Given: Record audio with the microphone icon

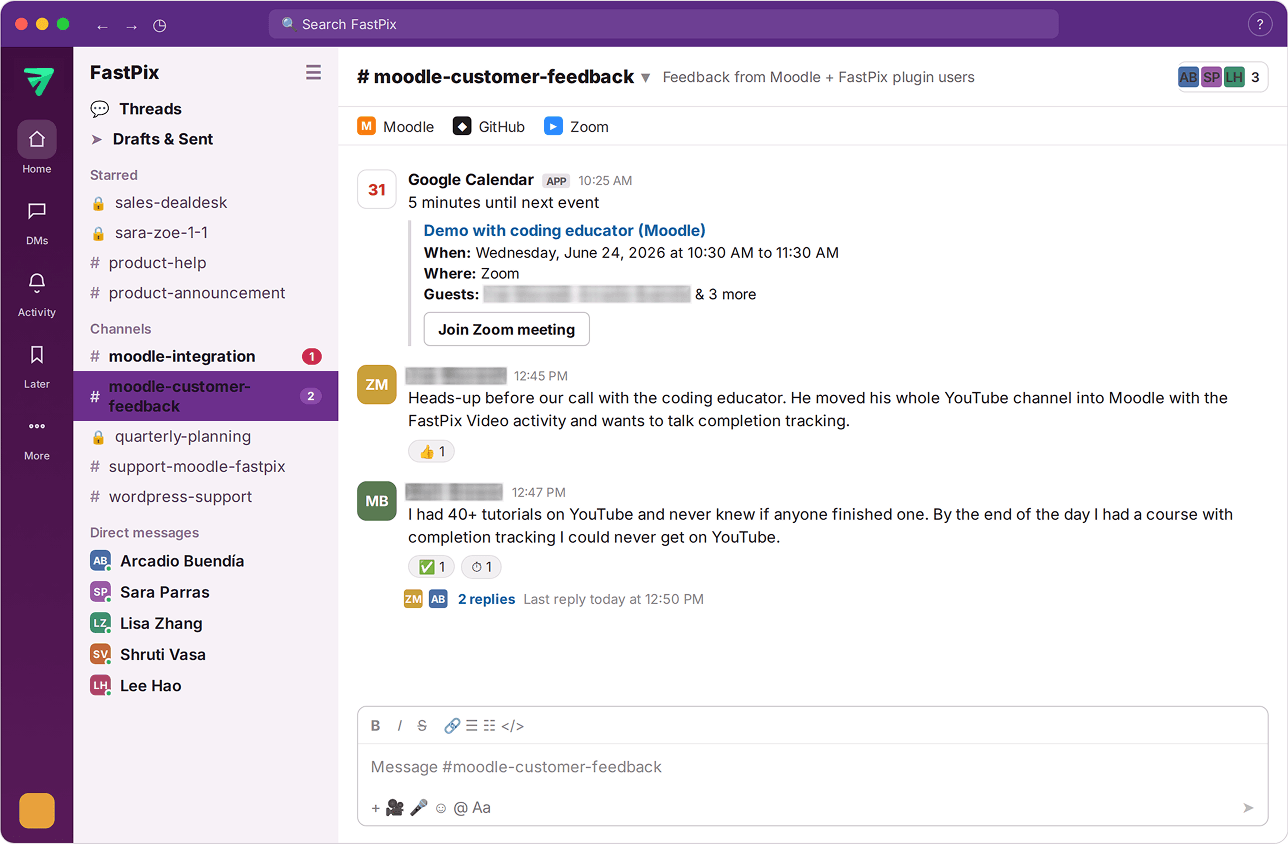Looking at the screenshot, I should coord(419,808).
